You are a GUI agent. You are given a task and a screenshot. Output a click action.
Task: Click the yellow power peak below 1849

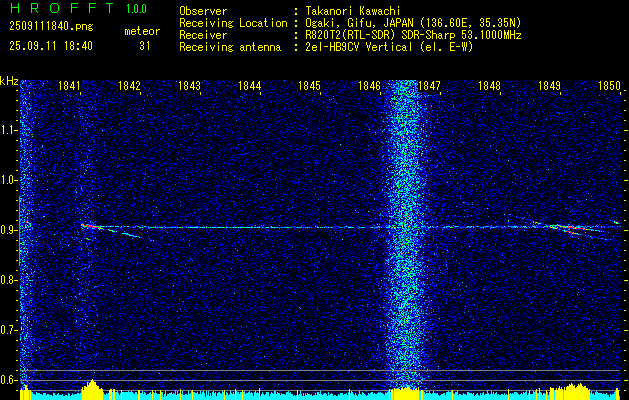578,391
